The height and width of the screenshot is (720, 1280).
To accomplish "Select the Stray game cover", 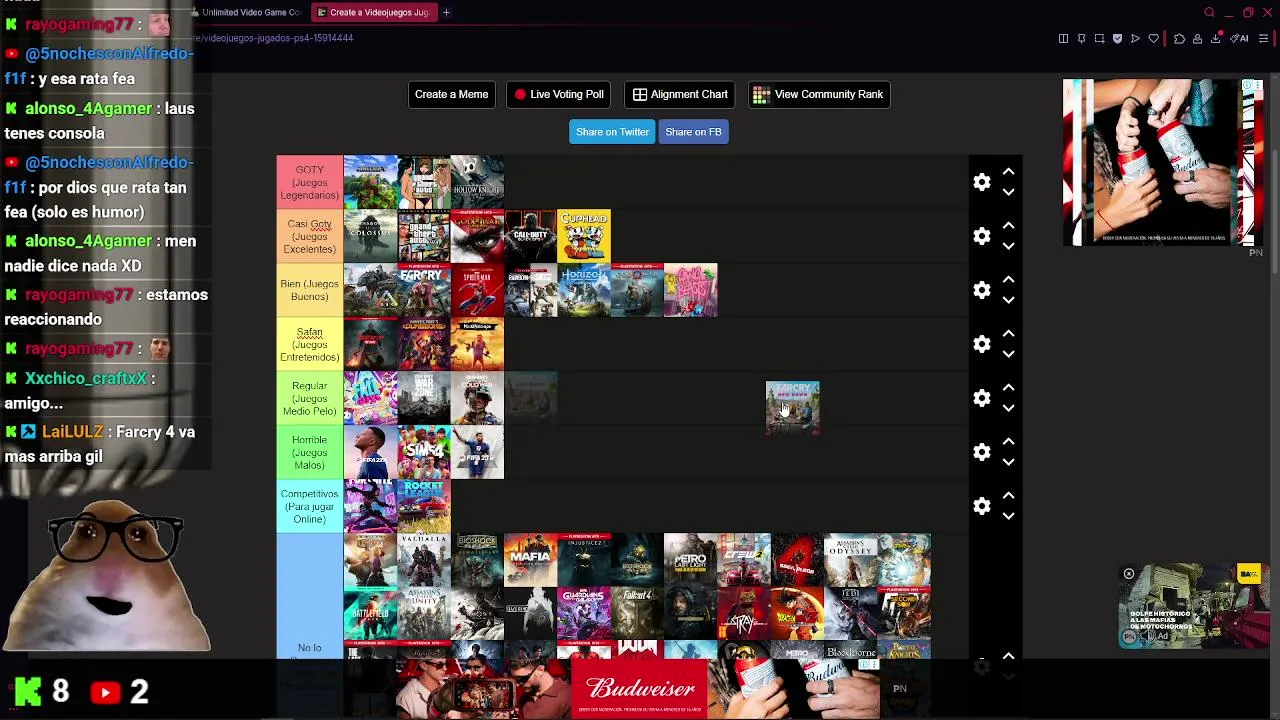I will click(744, 614).
